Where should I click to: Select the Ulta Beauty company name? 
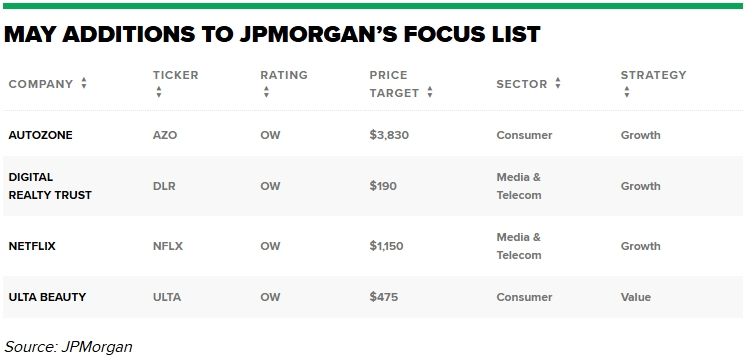47,297
